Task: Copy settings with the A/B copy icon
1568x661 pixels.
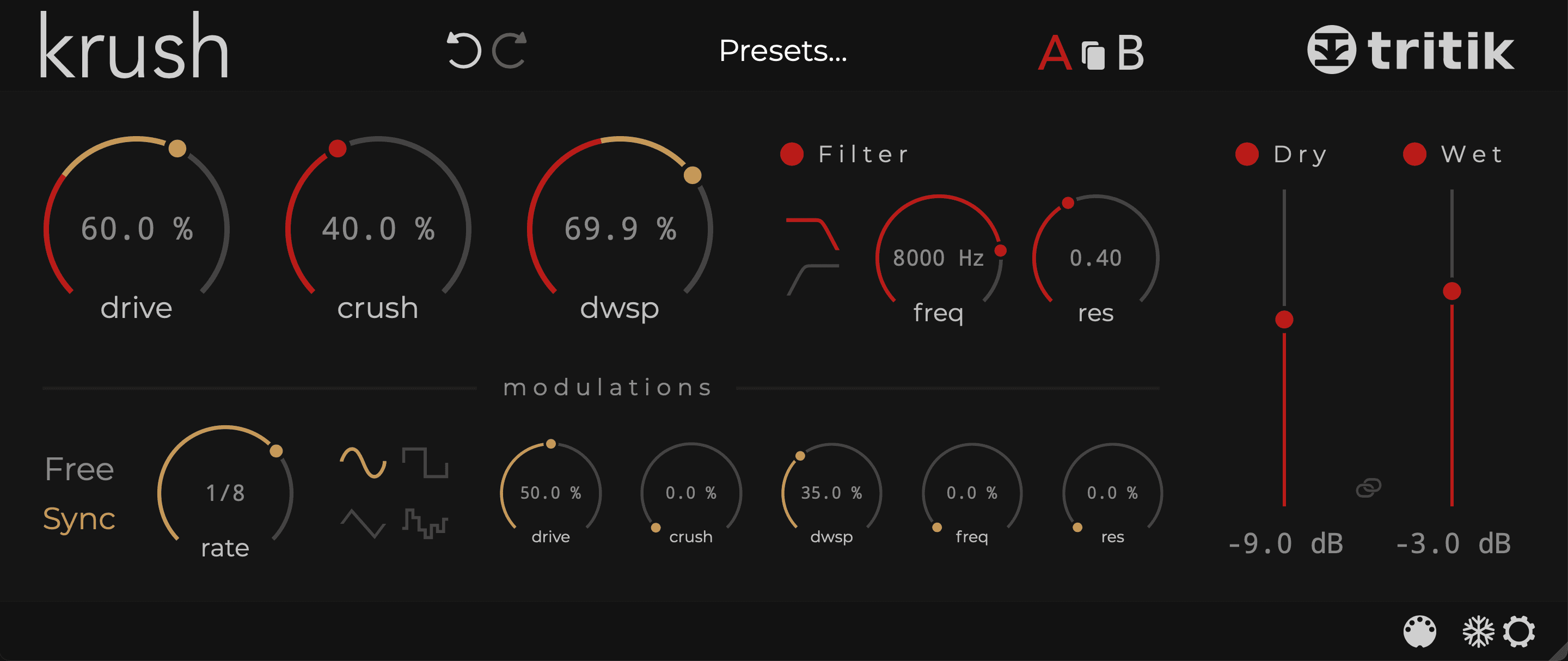Action: [1093, 55]
